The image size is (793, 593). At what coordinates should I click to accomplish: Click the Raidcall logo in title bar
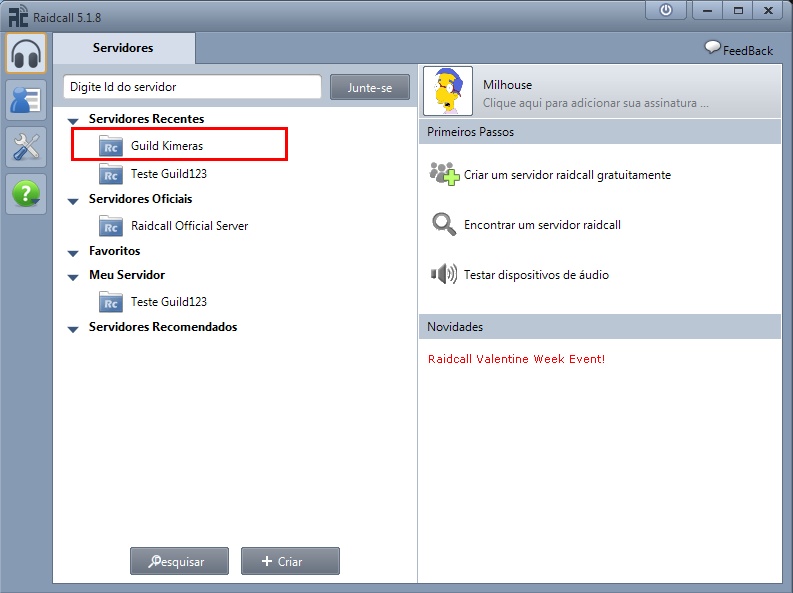pyautogui.click(x=18, y=16)
